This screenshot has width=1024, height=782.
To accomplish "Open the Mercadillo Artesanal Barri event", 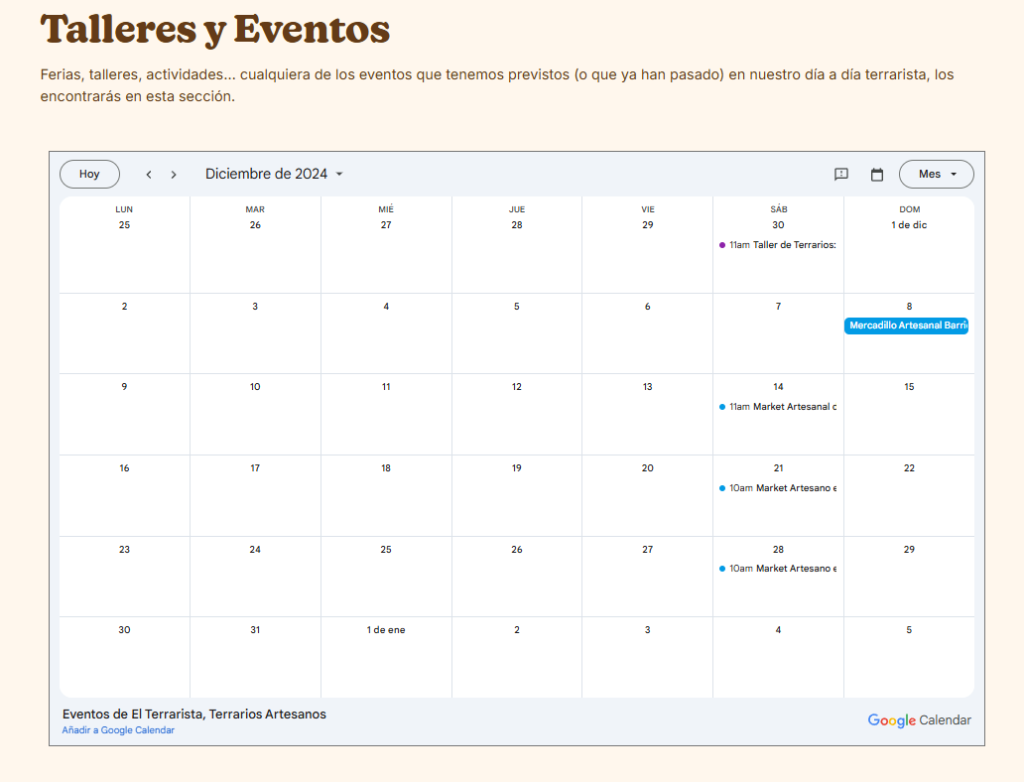I will click(x=907, y=325).
